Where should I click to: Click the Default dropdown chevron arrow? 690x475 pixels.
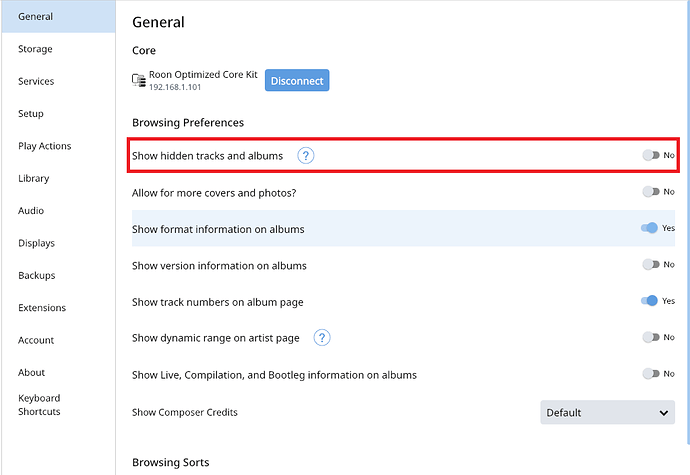point(664,412)
